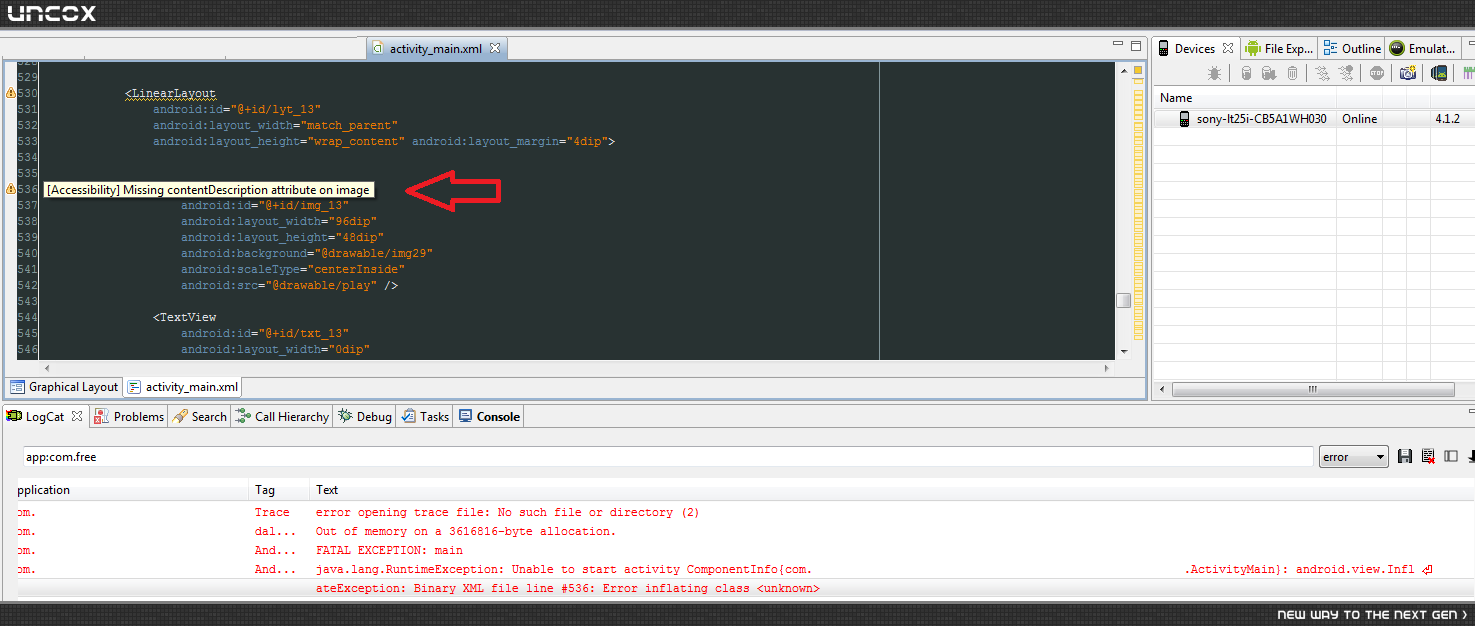This screenshot has height=626, width=1475.
Task: Open the Debug tab
Action: (x=365, y=417)
